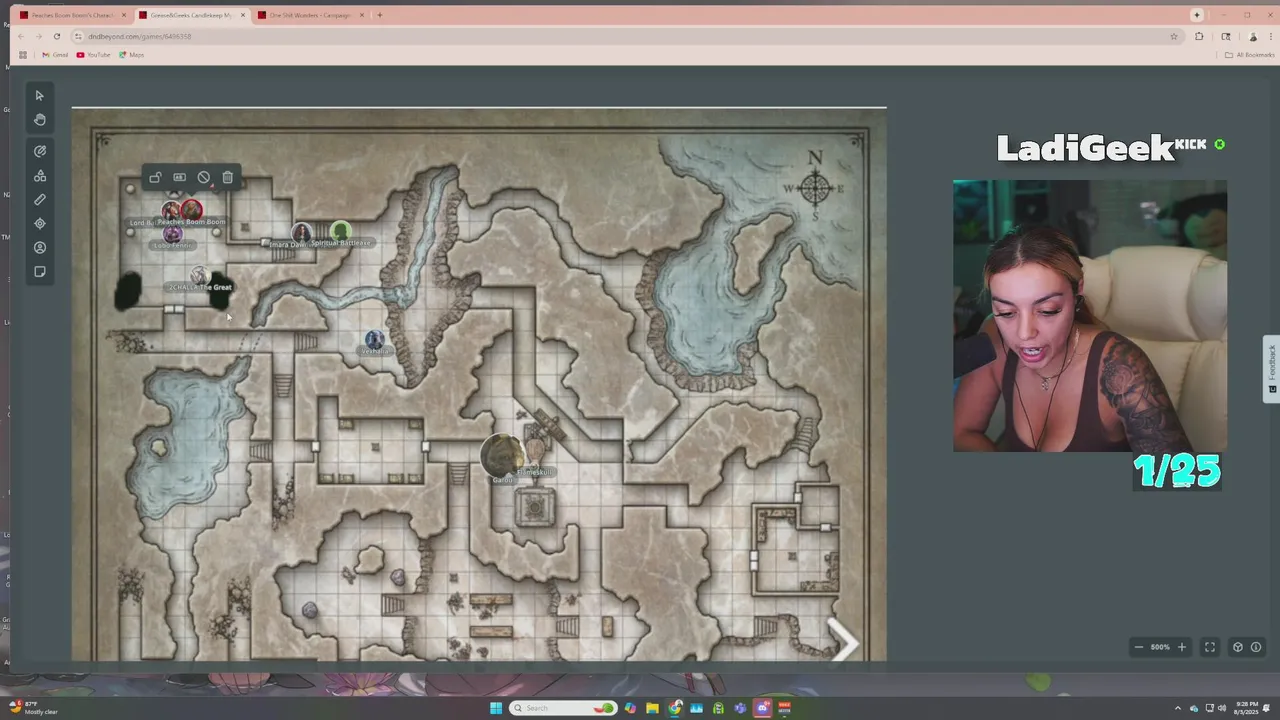Open the dice cube icon

pyautogui.click(x=1237, y=647)
